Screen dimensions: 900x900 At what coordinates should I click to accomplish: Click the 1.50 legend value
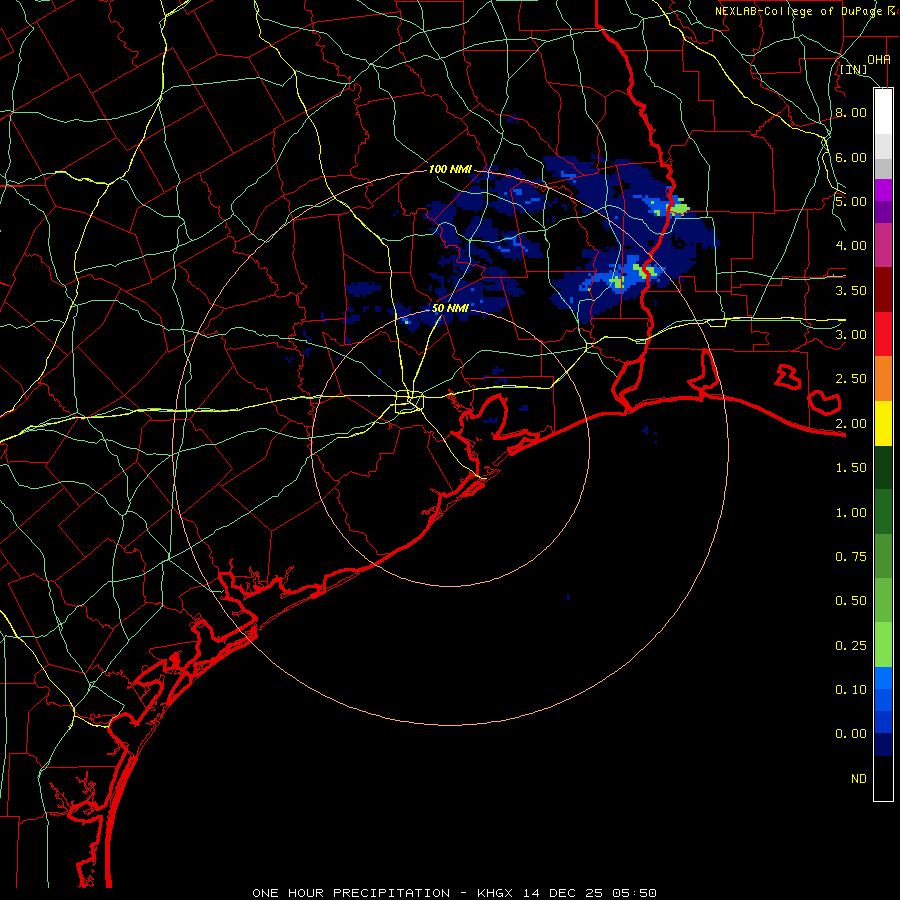point(851,468)
